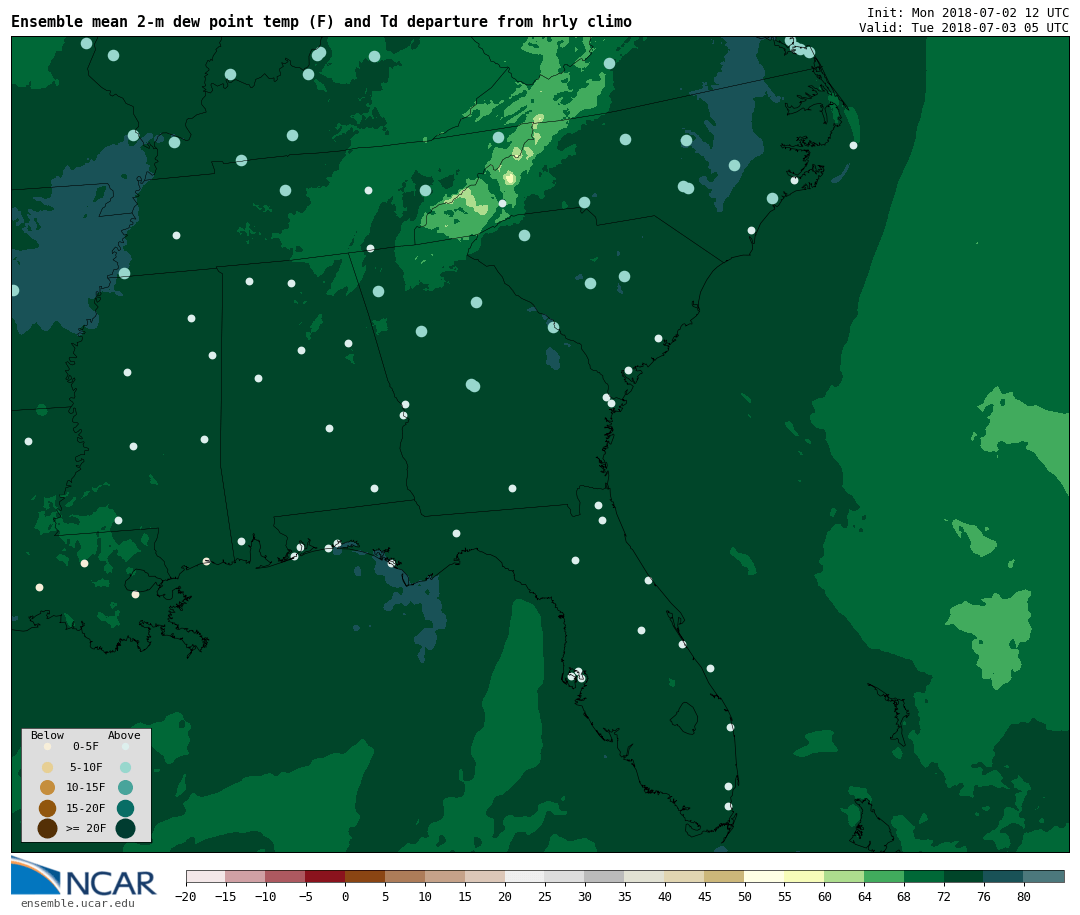Click the '50' colorbar tick label

point(745,897)
